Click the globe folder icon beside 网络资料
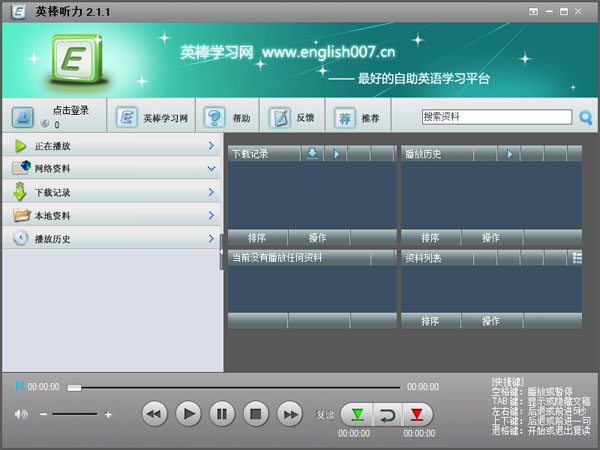This screenshot has height=450, width=600. (21, 168)
